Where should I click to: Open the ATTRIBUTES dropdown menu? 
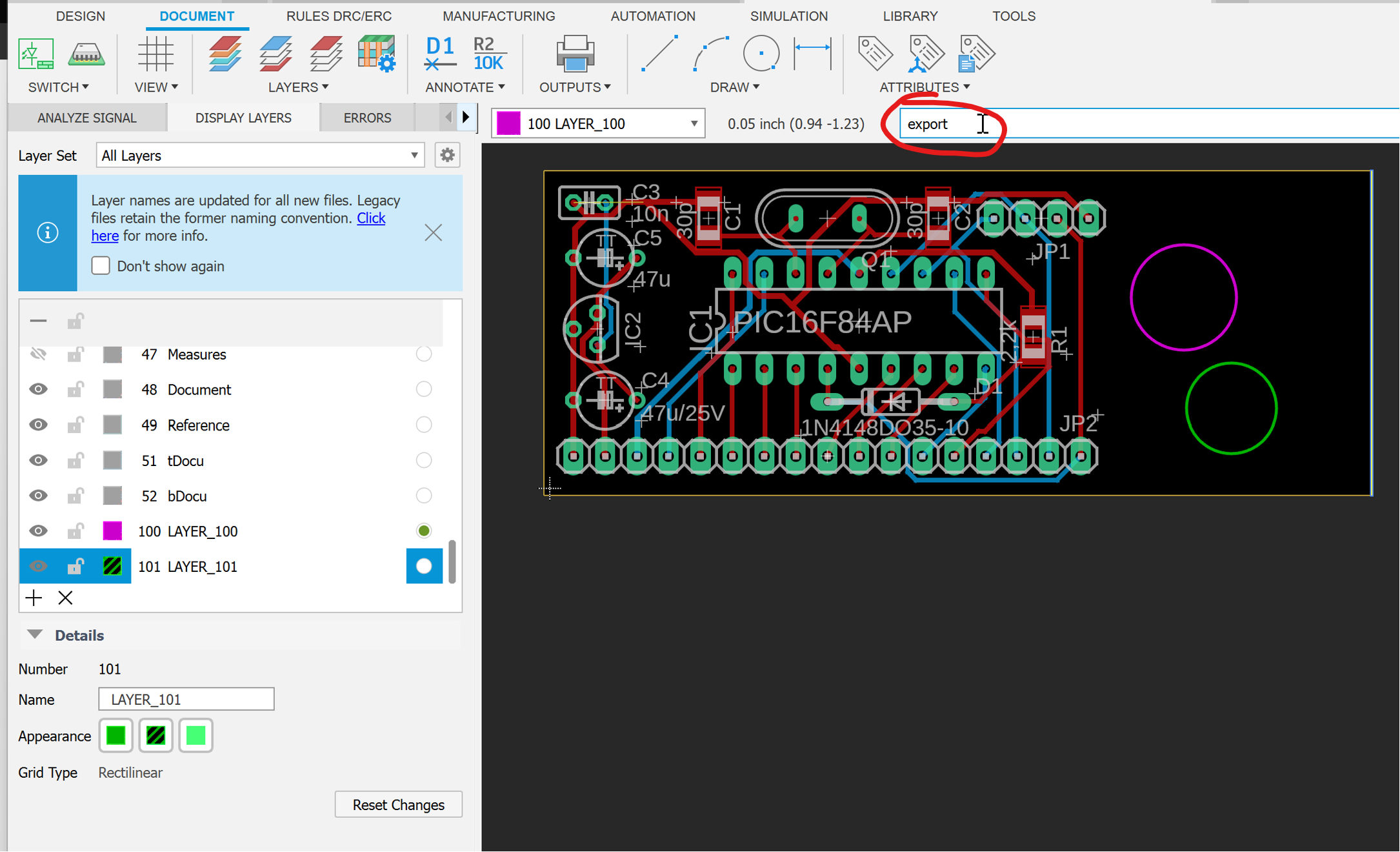[x=925, y=87]
